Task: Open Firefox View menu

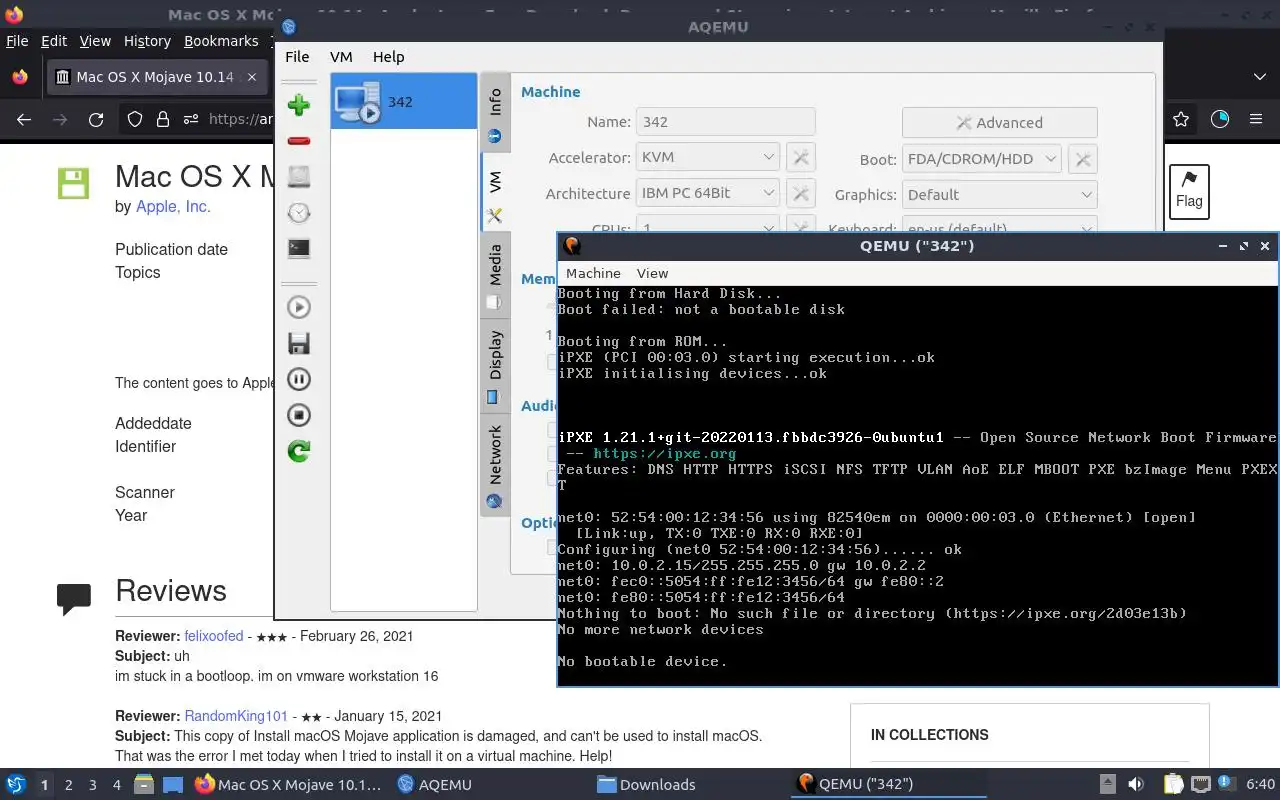Action: point(95,41)
